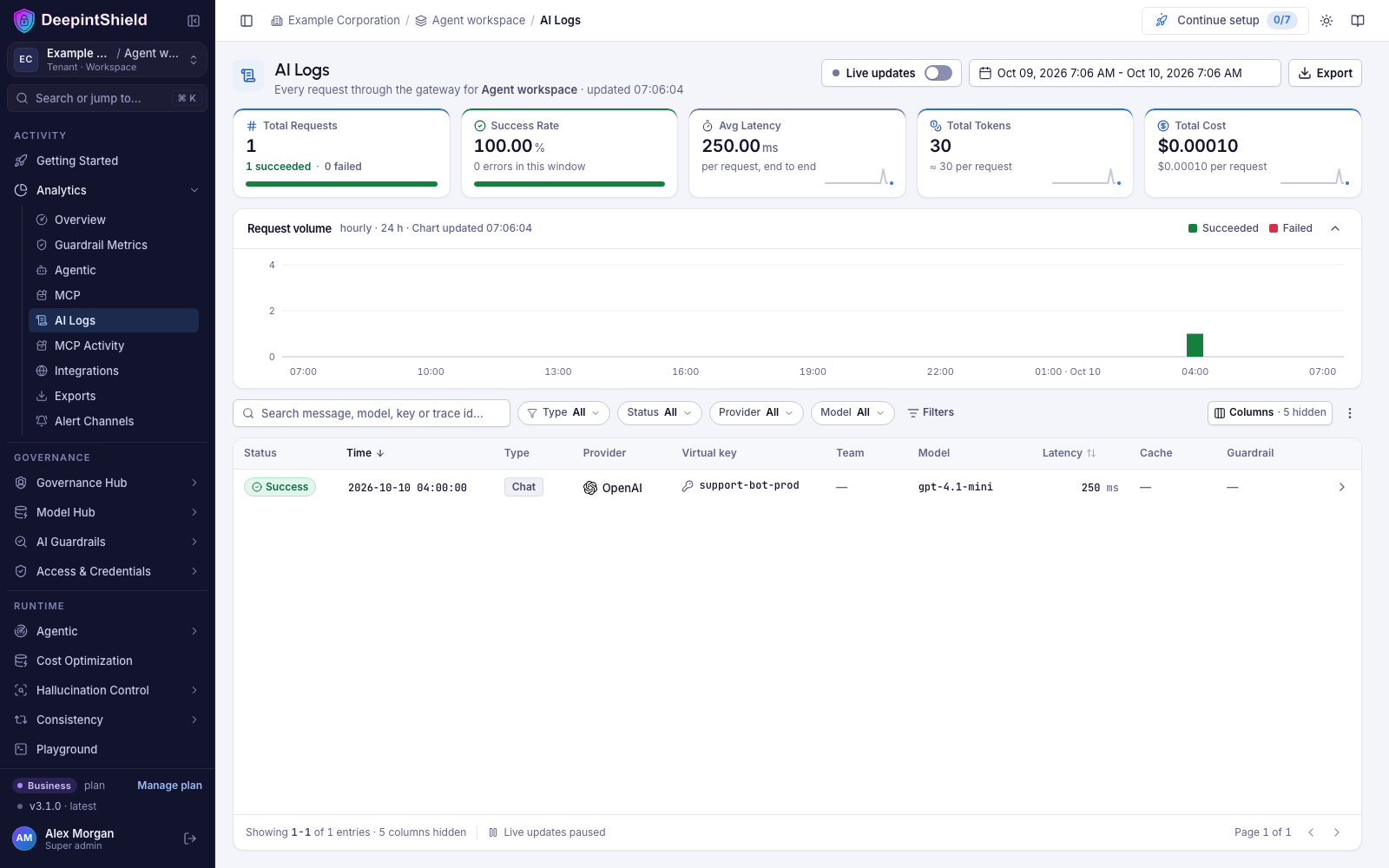Toggle the Failed legend series
The height and width of the screenshot is (868, 1389).
(1291, 228)
